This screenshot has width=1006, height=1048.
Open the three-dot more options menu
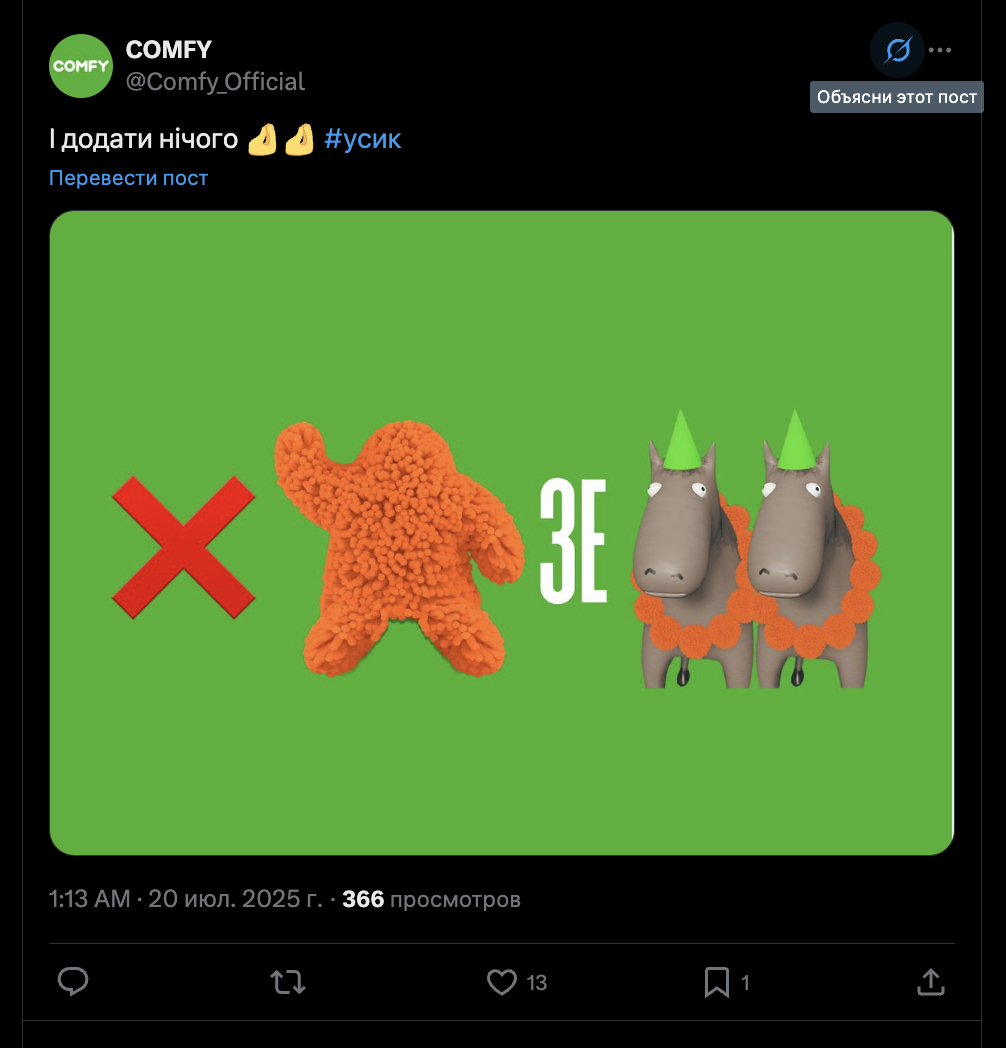(x=940, y=50)
